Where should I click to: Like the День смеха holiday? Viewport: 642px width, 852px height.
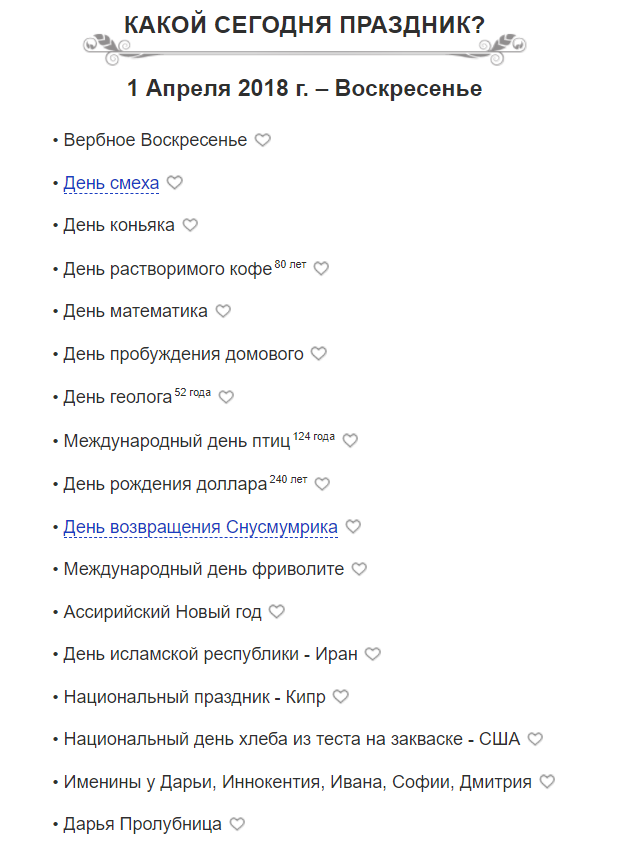click(x=175, y=183)
